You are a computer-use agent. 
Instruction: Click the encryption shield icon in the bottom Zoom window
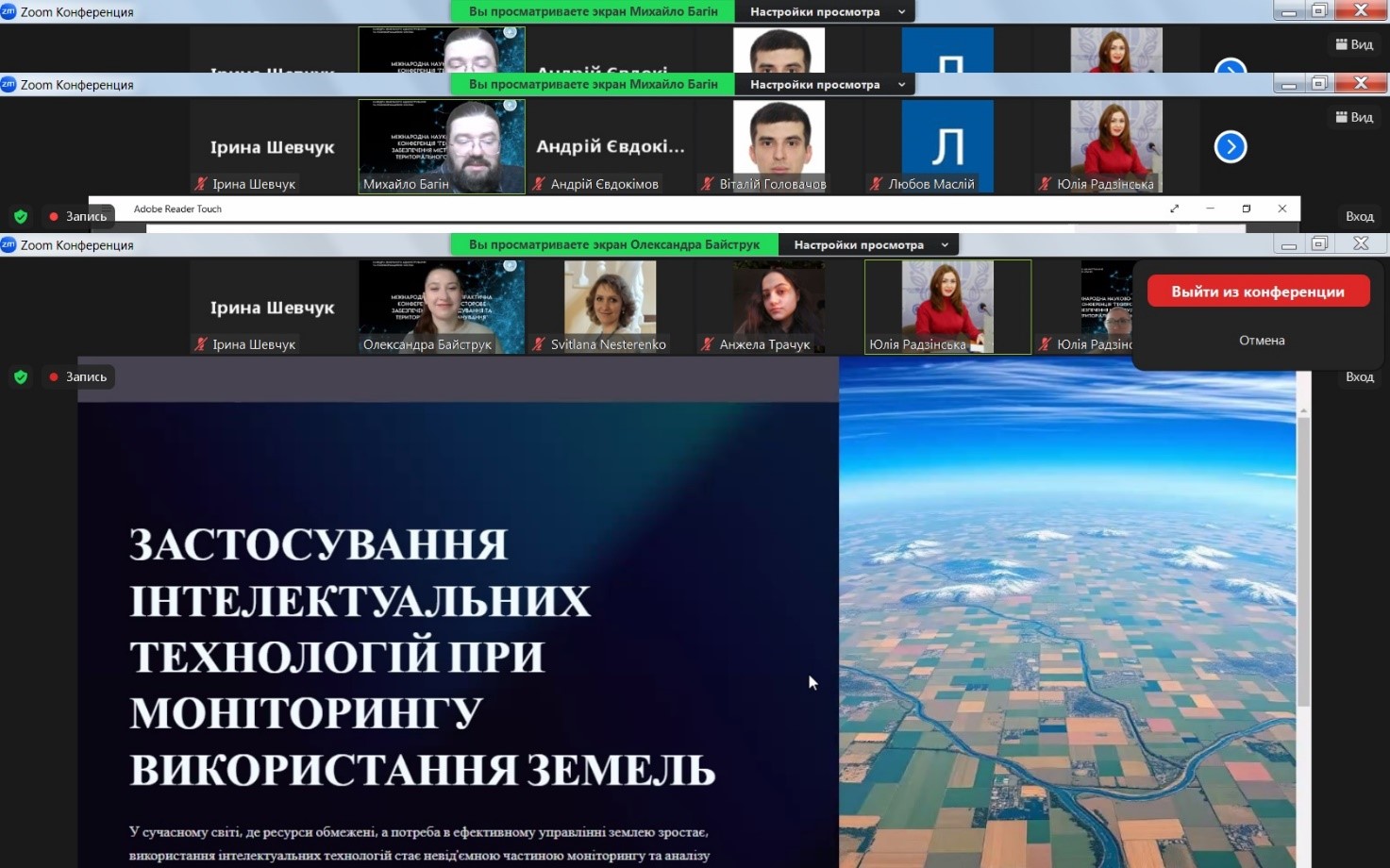tap(21, 377)
